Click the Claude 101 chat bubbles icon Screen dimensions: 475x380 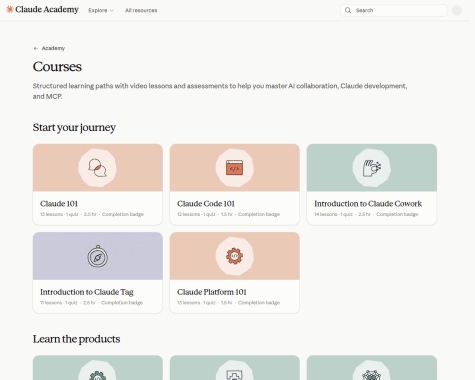(x=97, y=168)
